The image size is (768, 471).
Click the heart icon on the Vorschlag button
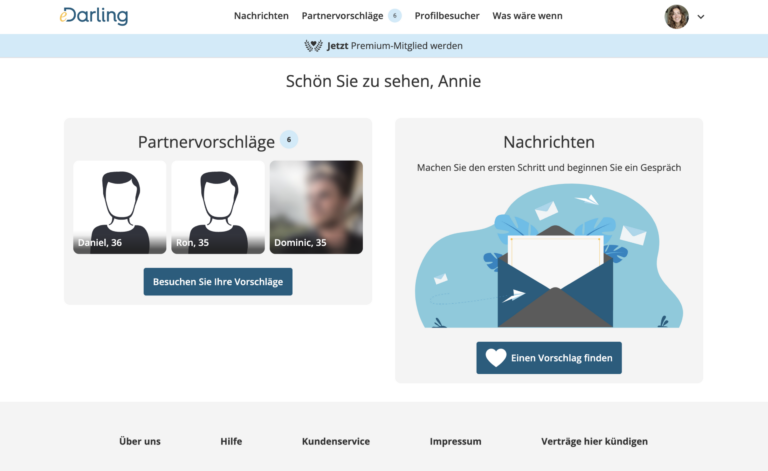click(496, 358)
